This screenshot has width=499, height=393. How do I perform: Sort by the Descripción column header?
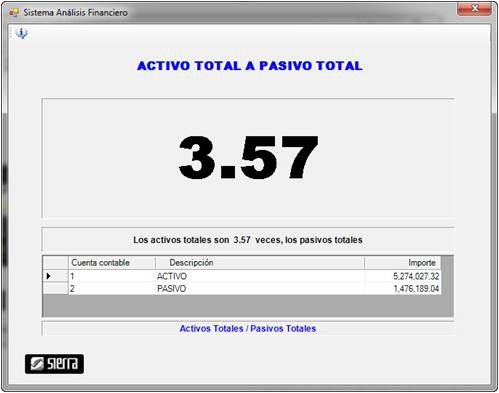tap(260, 263)
